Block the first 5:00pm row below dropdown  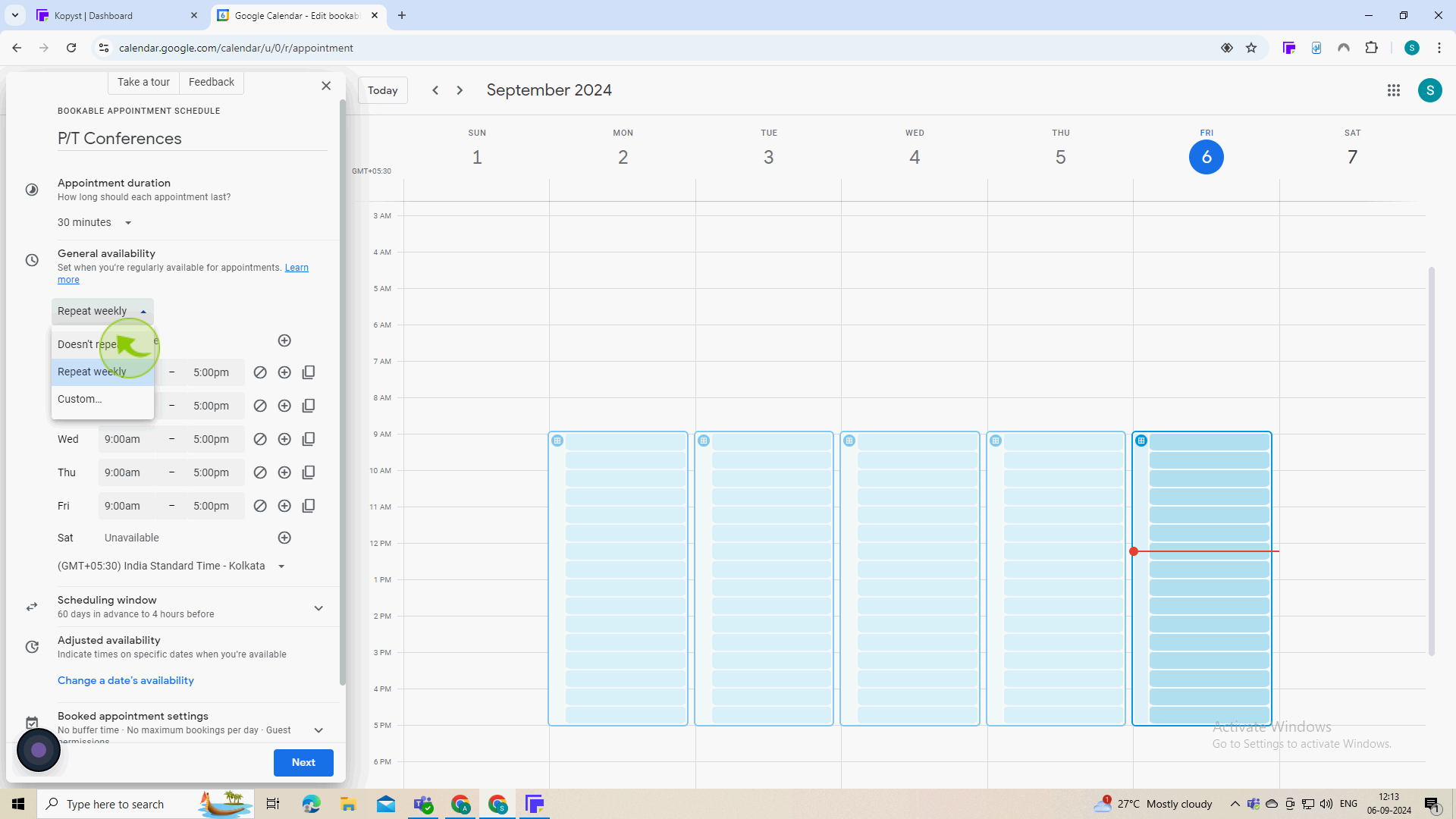(260, 372)
